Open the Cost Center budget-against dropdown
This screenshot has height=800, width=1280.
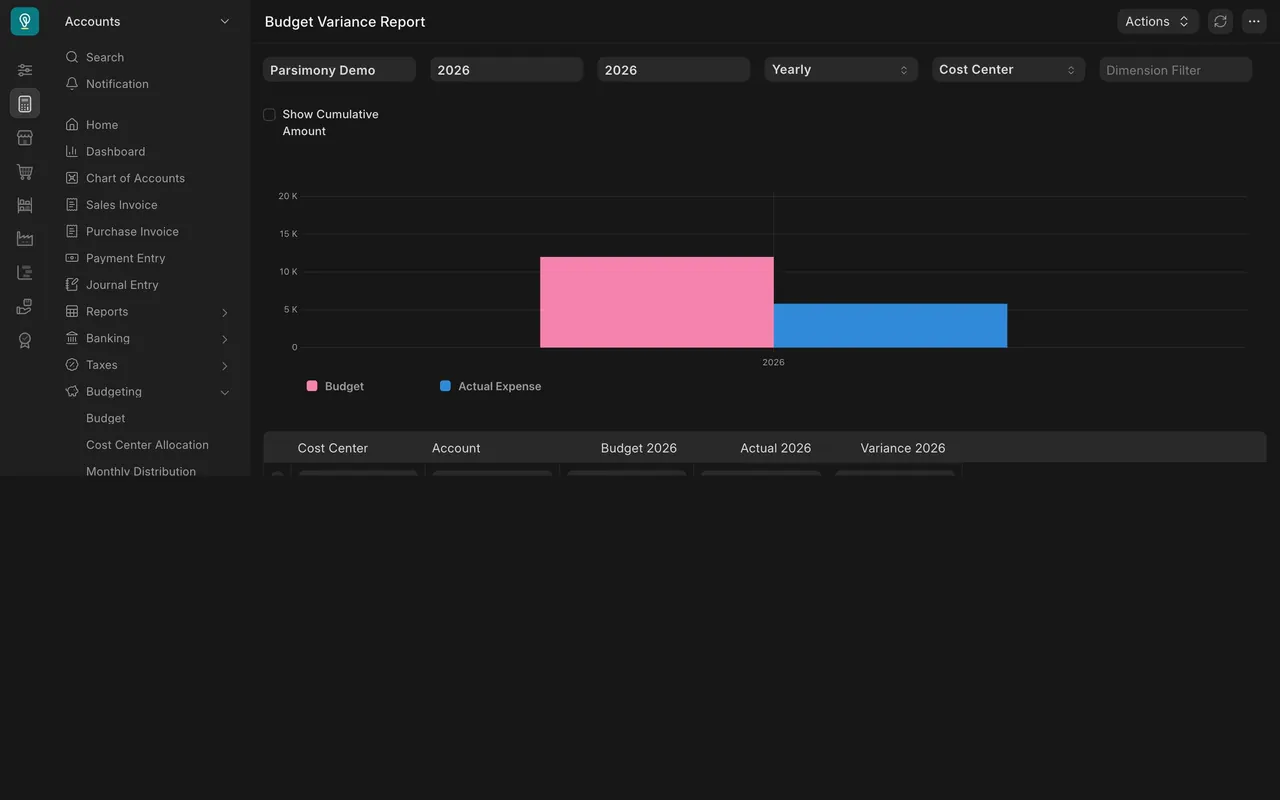(x=1008, y=70)
